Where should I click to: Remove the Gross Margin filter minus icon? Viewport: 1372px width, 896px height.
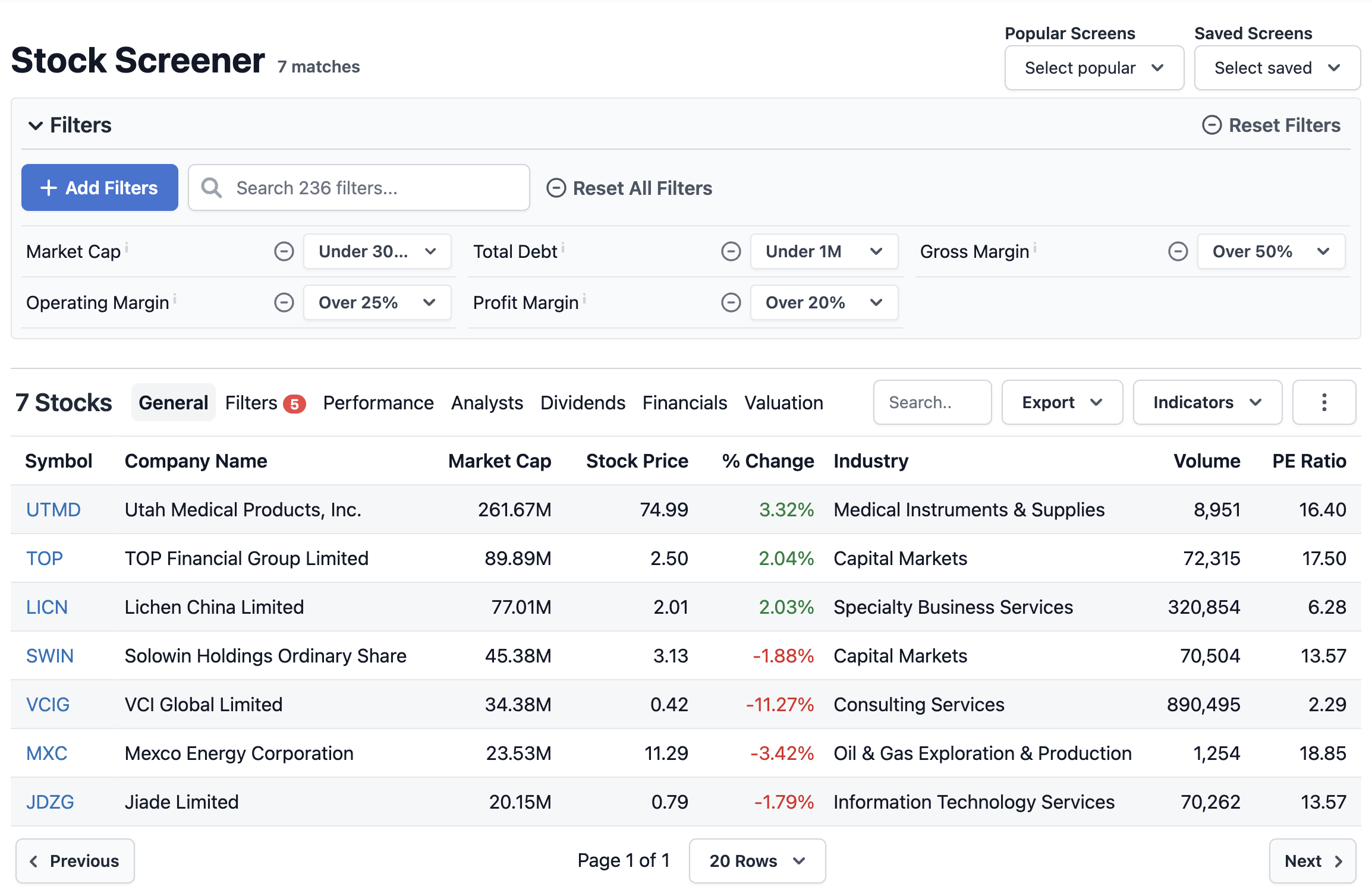[1178, 251]
